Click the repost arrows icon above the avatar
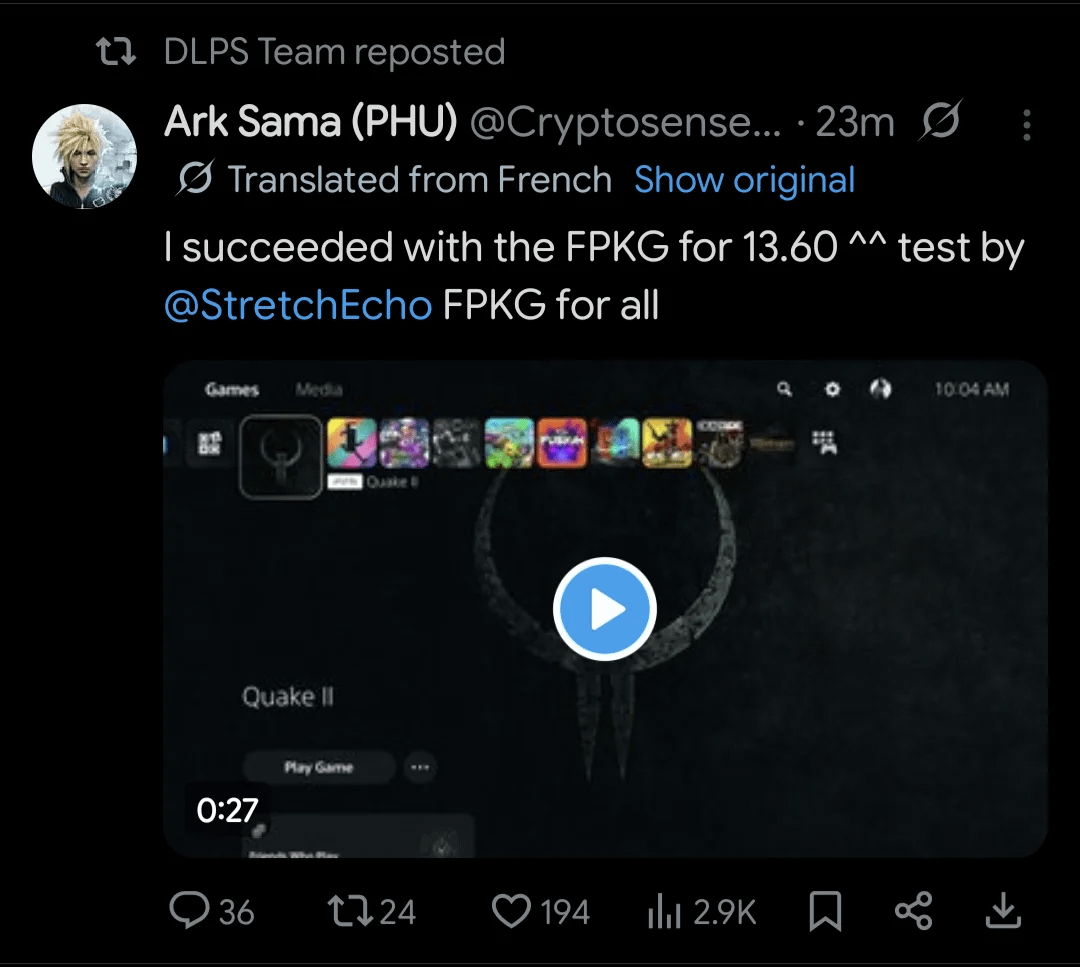This screenshot has height=967, width=1080. tap(115, 52)
